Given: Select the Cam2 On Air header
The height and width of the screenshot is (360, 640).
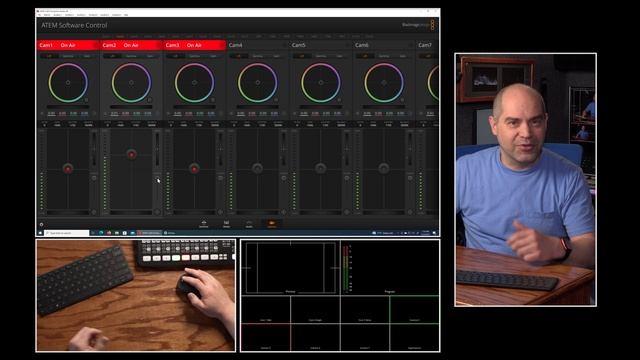Looking at the screenshot, I should click(131, 45).
